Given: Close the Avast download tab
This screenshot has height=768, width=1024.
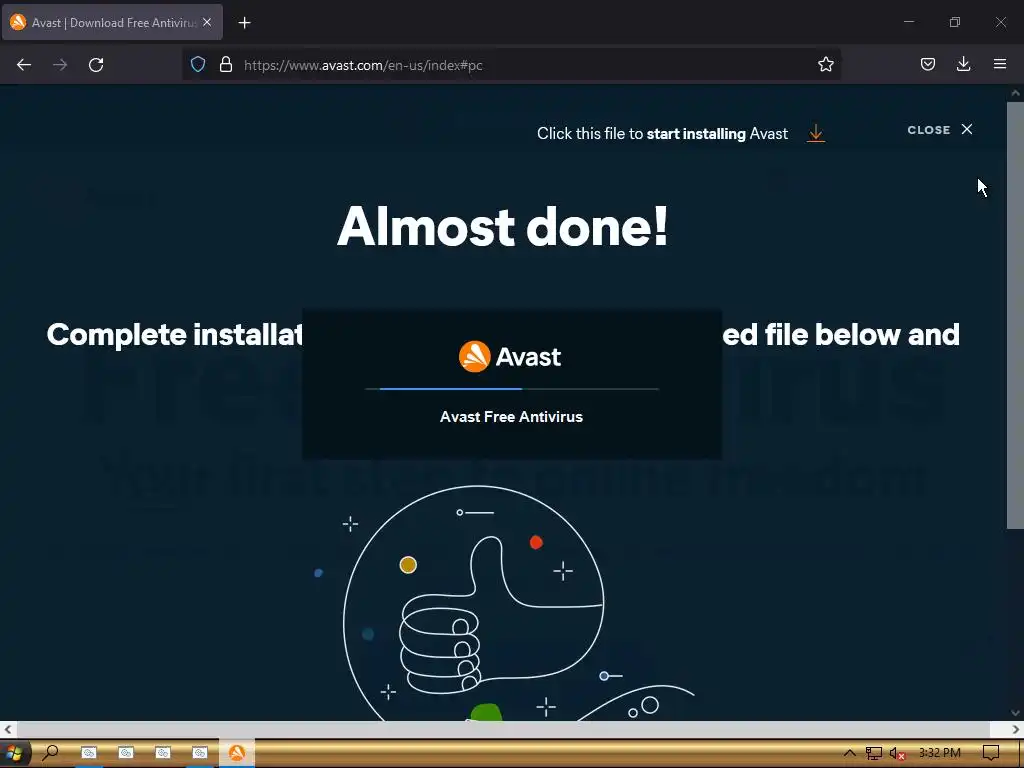Looking at the screenshot, I should coord(207,22).
